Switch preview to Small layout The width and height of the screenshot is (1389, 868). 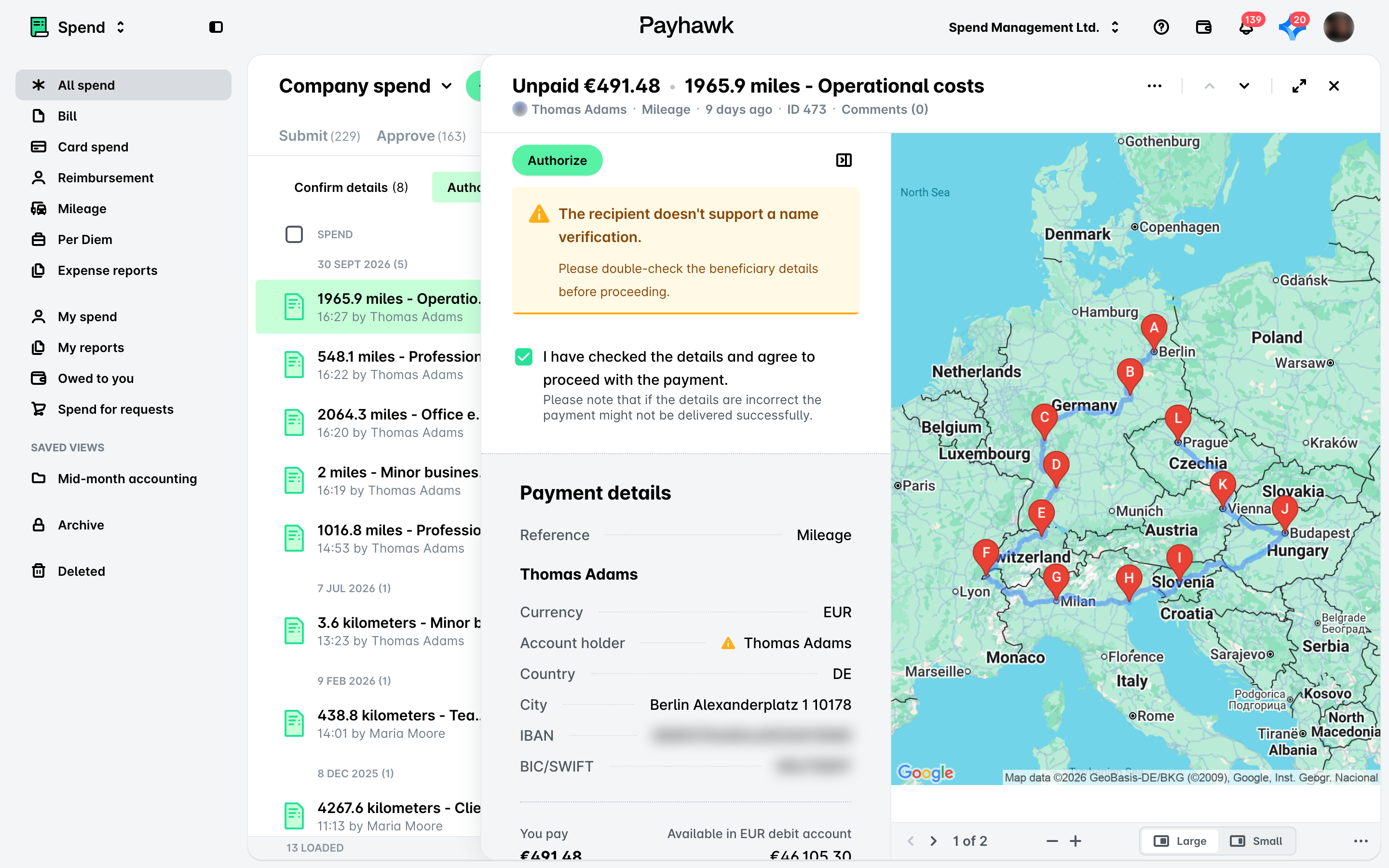click(1256, 841)
